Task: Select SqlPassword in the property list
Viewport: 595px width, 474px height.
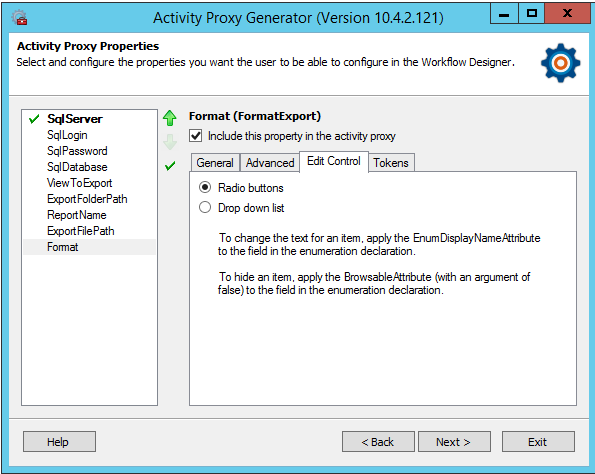Action: (77, 151)
